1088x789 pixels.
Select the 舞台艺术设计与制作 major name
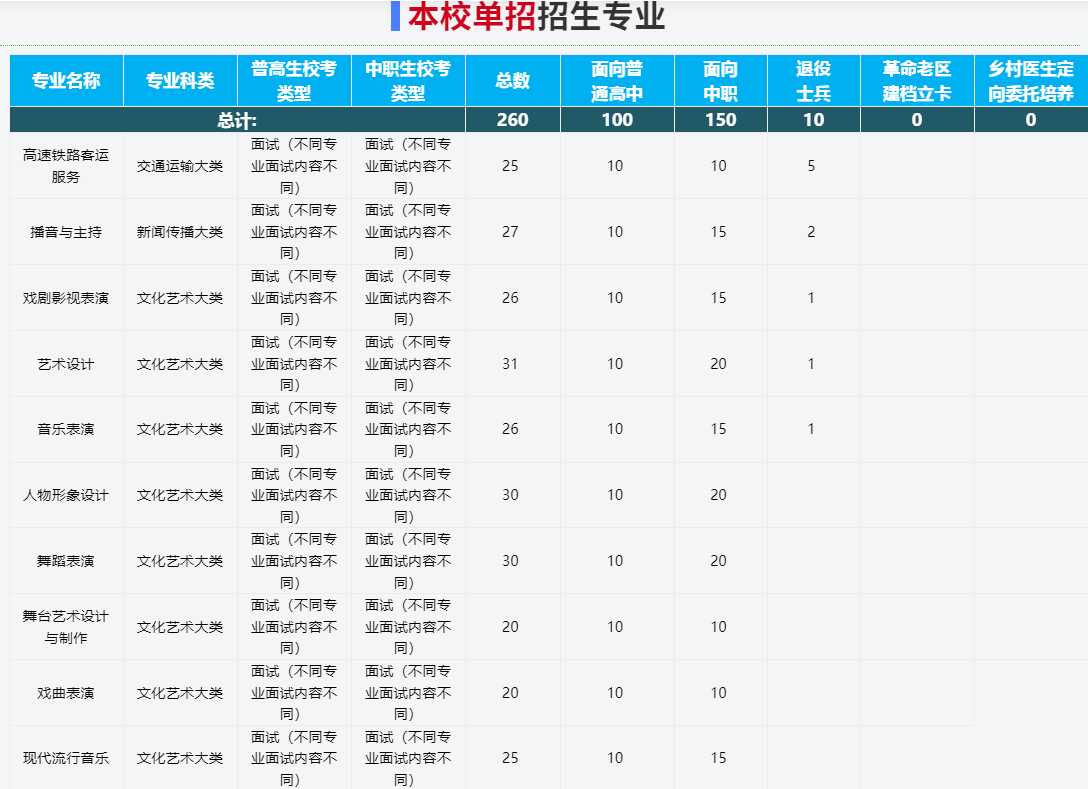[x=66, y=627]
